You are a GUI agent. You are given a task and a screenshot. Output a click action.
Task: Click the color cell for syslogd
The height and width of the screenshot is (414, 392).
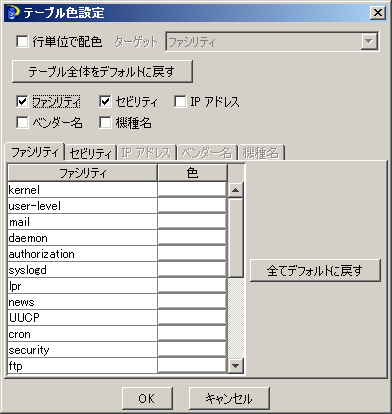point(192,270)
